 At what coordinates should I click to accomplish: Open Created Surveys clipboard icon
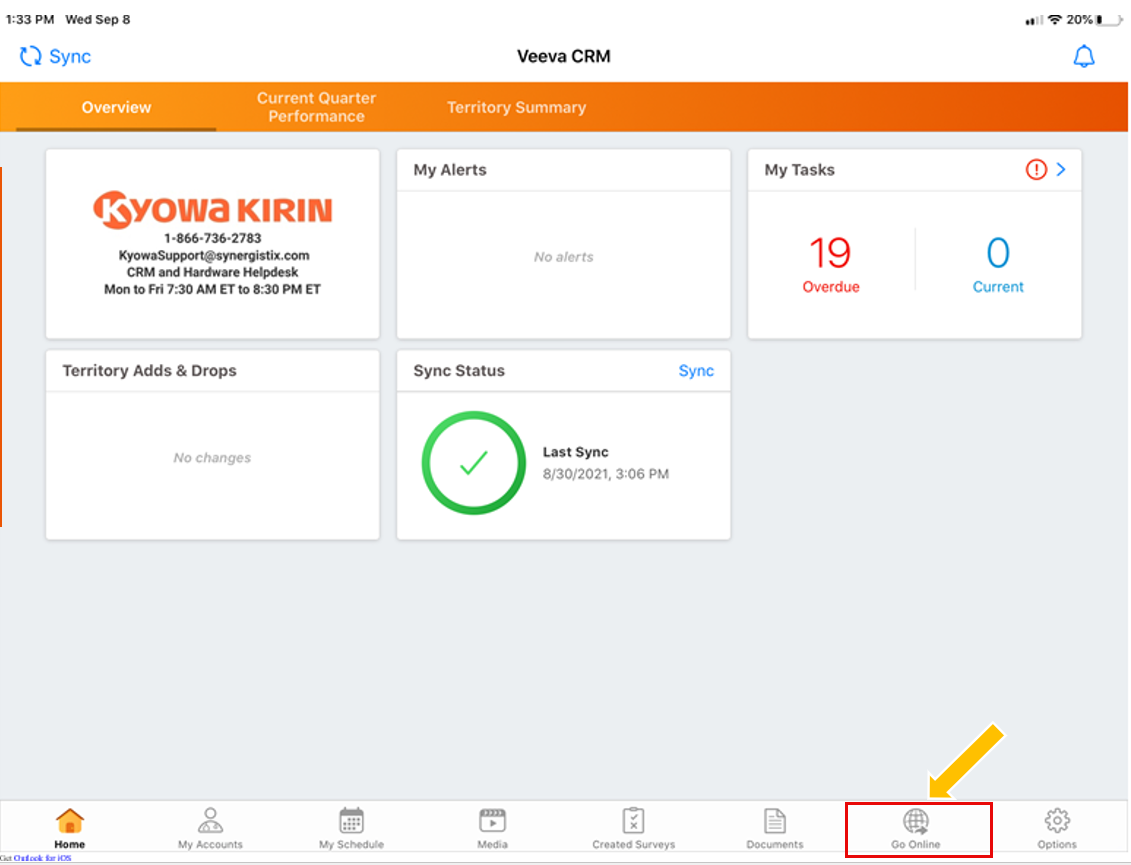click(x=633, y=821)
